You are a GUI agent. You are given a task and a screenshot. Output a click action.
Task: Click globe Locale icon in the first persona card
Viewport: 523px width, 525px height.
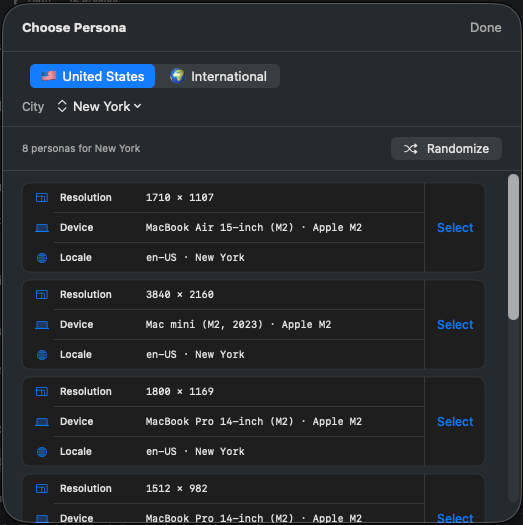(x=42, y=258)
